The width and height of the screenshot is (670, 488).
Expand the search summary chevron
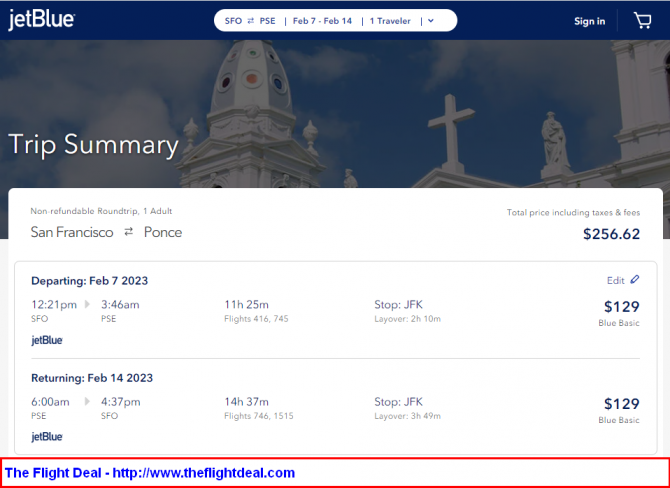tap(431, 21)
